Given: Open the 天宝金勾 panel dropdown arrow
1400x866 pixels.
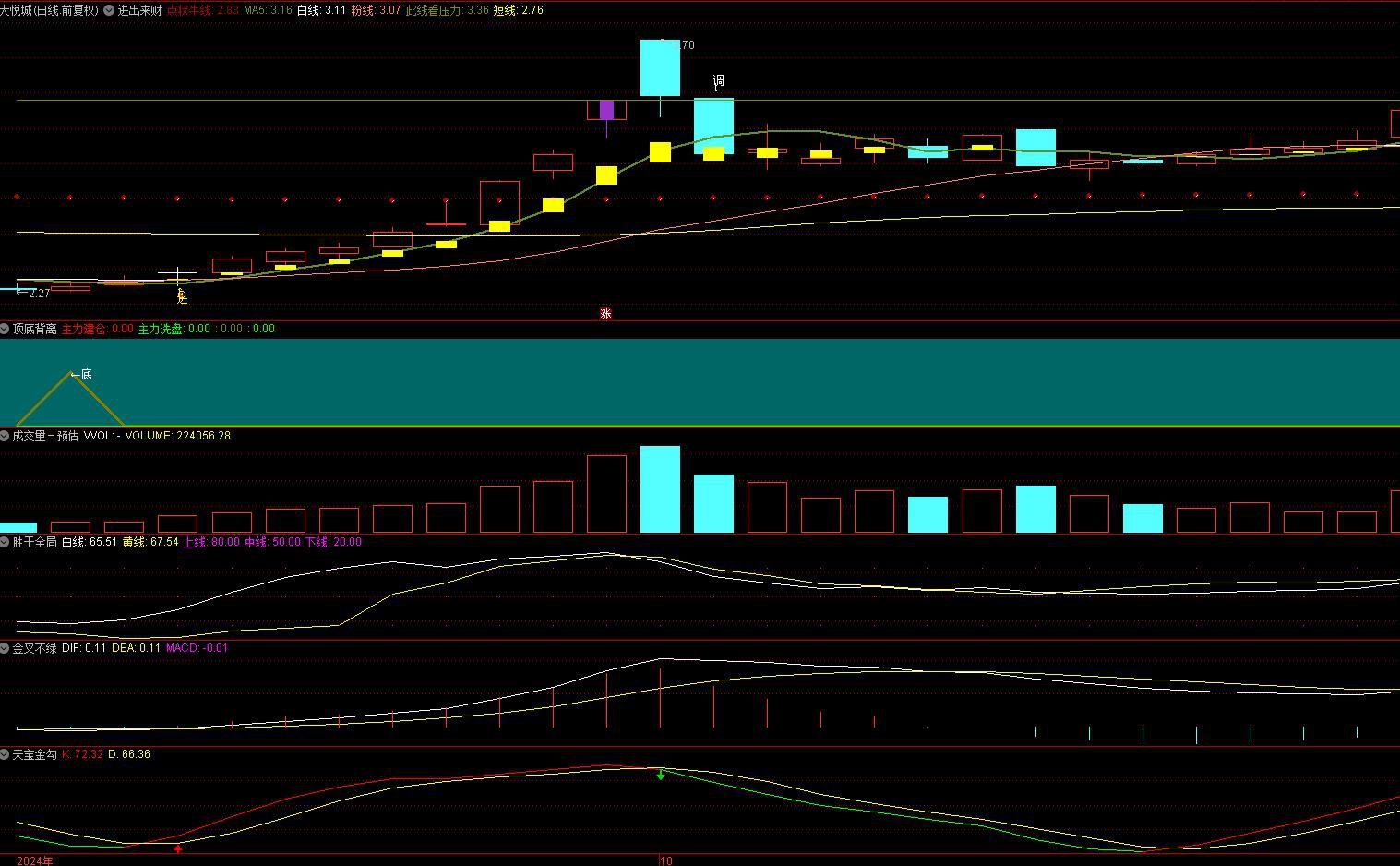Looking at the screenshot, I should [x=5, y=754].
